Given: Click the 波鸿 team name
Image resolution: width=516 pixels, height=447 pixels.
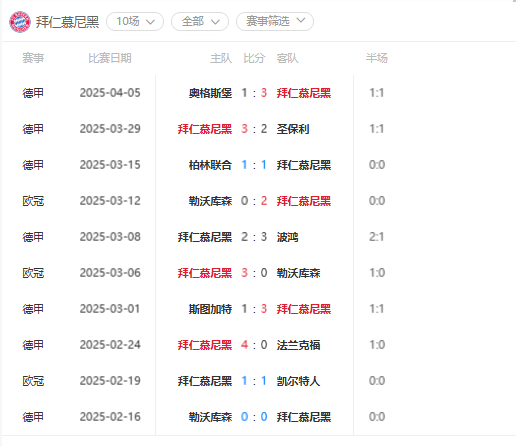Looking at the screenshot, I should click(287, 237).
